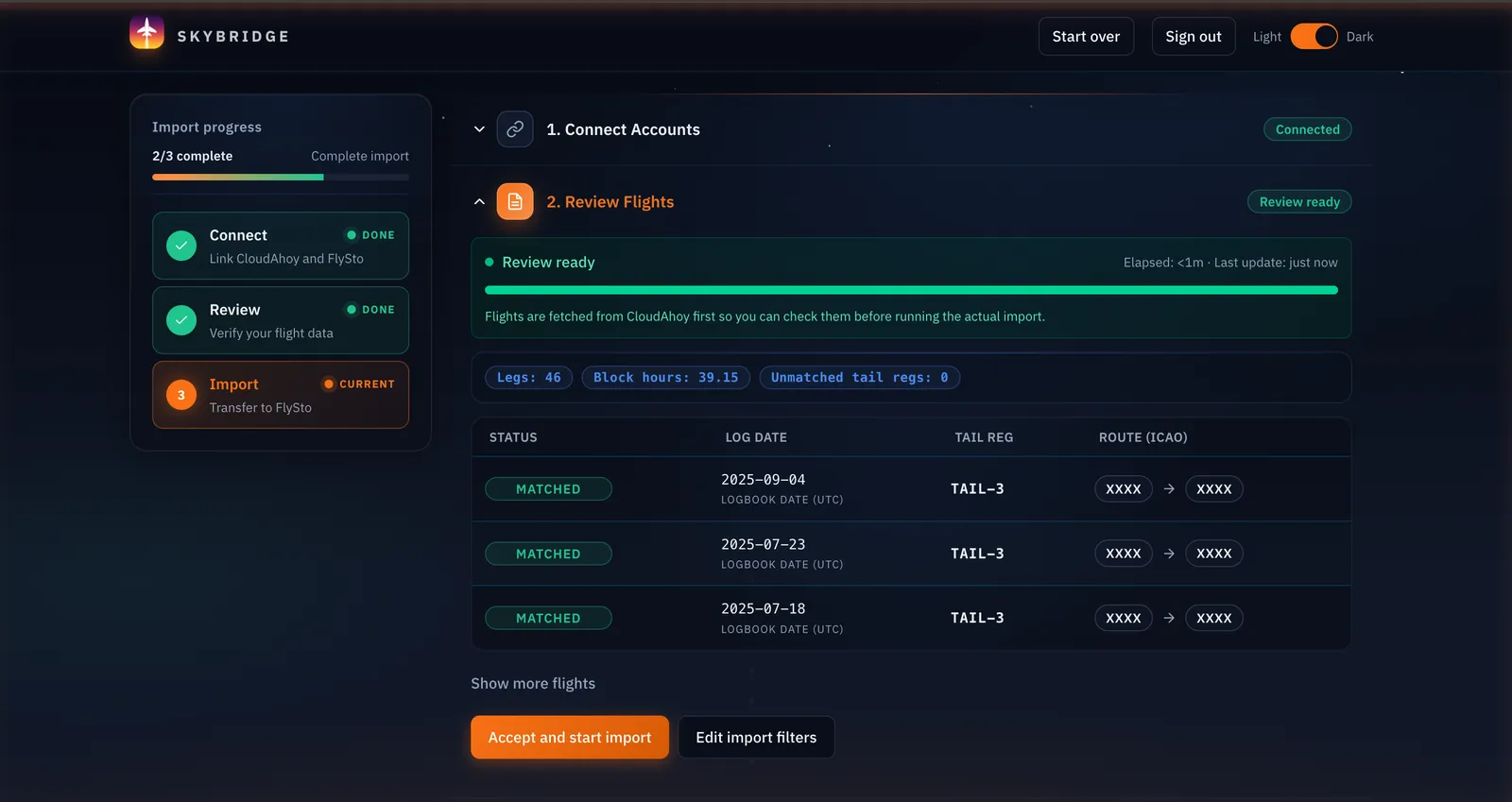This screenshot has width=1512, height=802.
Task: Click the green checkmark on Review step
Action: pyautogui.click(x=181, y=320)
